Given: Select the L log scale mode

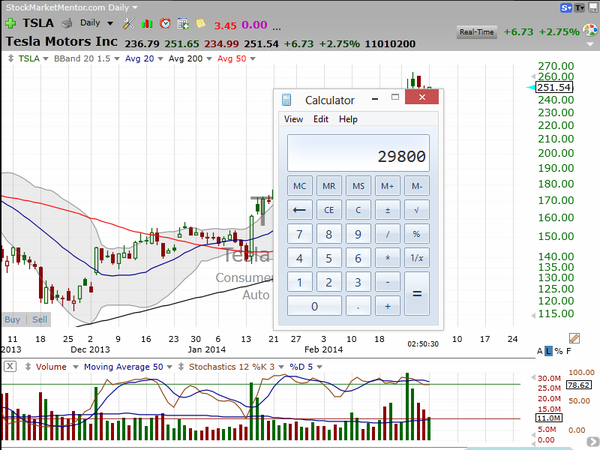Looking at the screenshot, I should click(x=549, y=351).
